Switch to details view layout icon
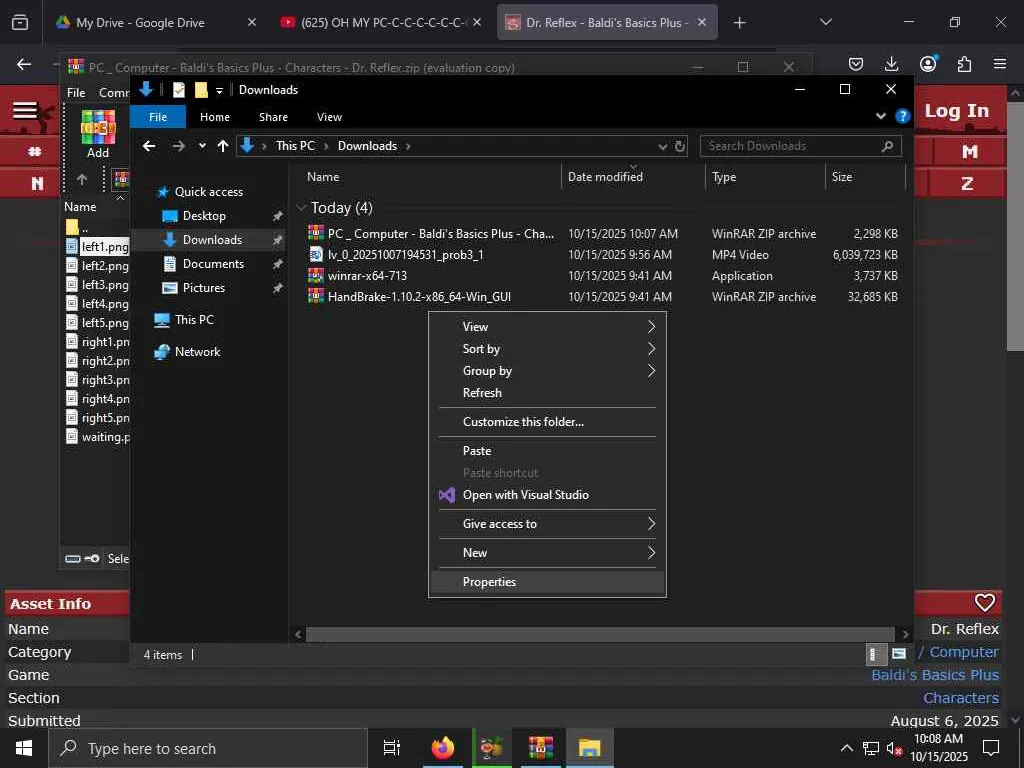This screenshot has height=768, width=1024. click(x=875, y=654)
